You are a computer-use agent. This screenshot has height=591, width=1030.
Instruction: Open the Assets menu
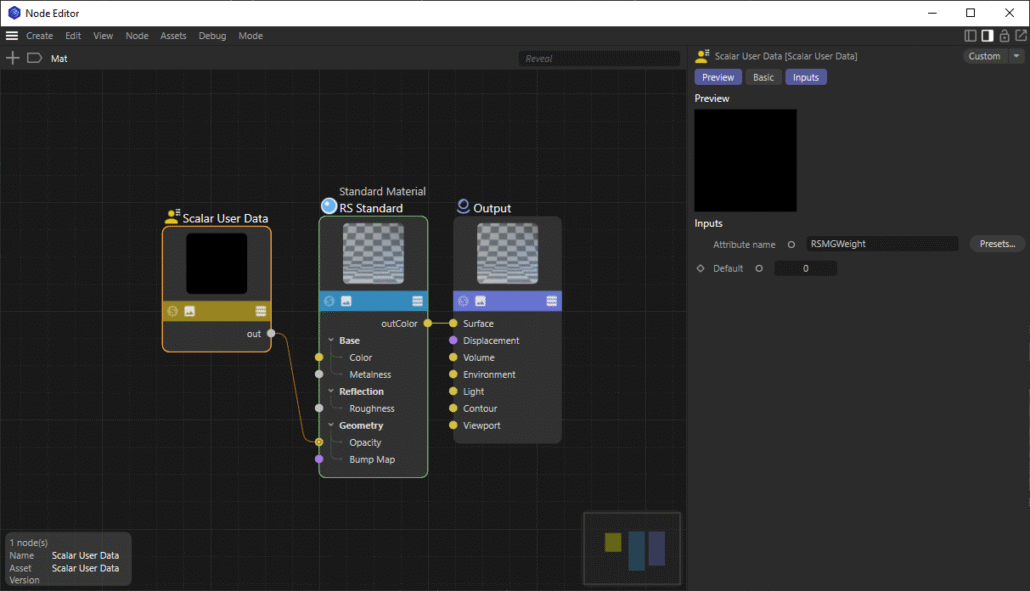click(x=173, y=35)
